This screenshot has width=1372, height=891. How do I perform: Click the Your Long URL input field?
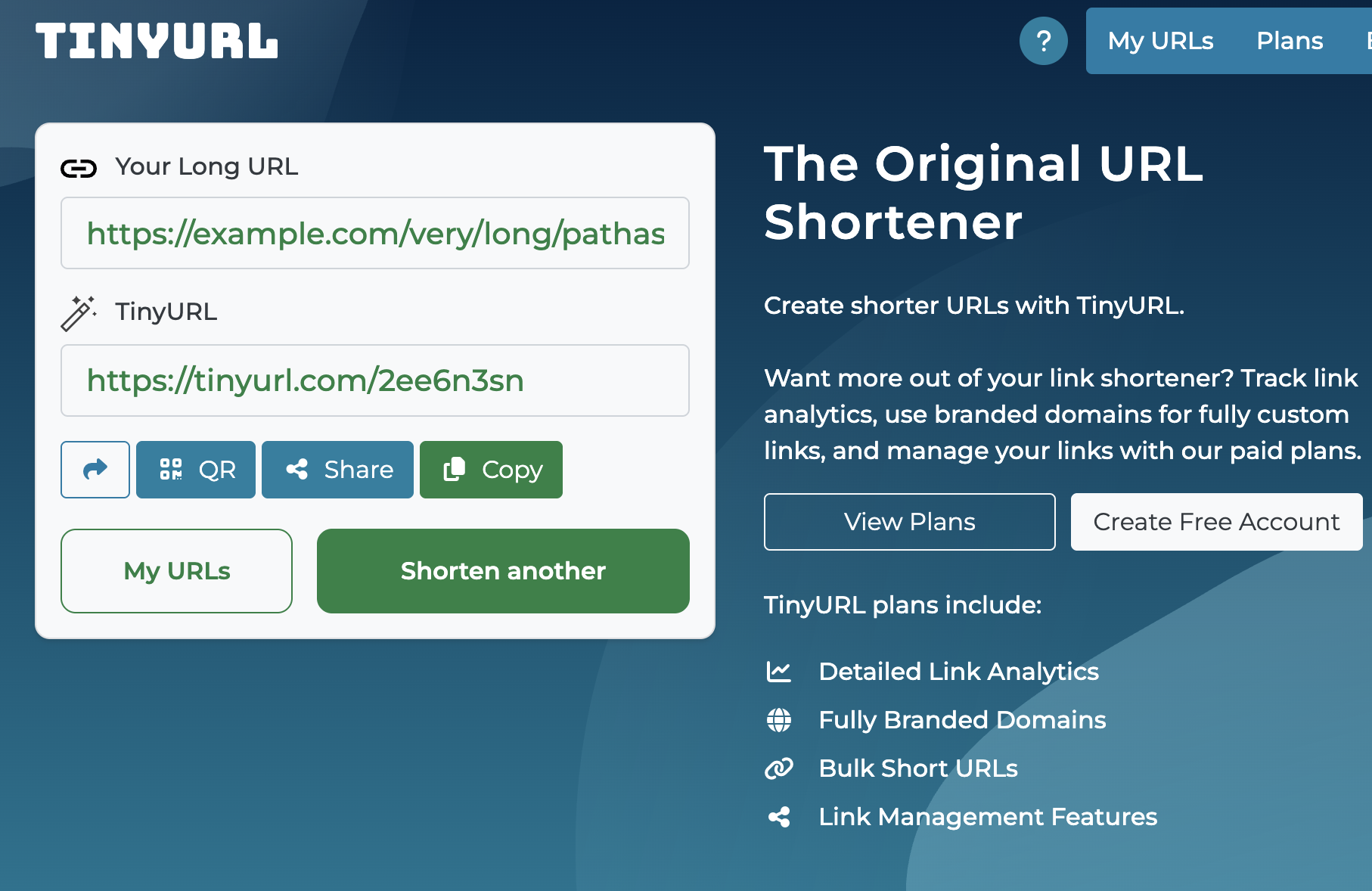pyautogui.click(x=375, y=233)
